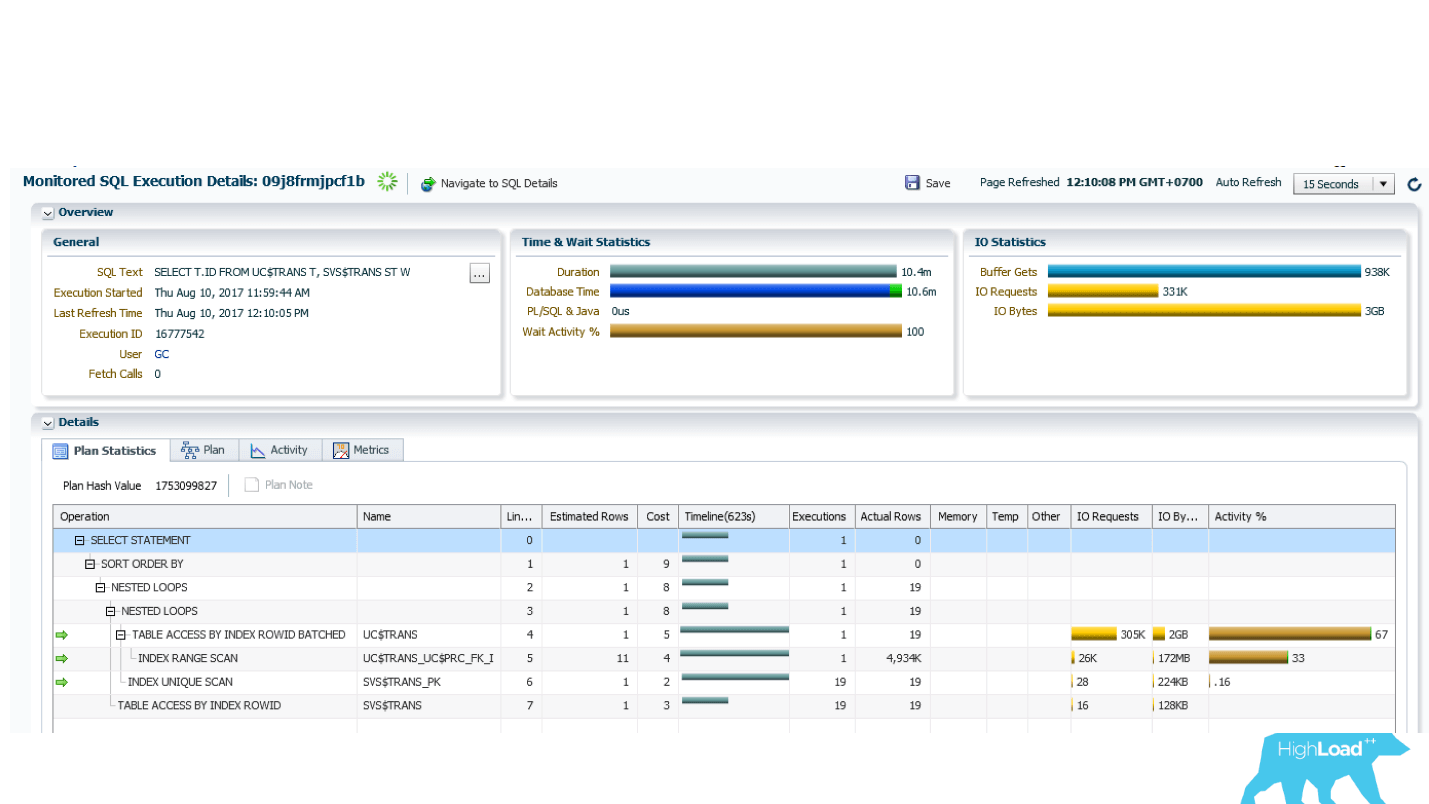1429x804 pixels.
Task: Click green arrow beside INDEX RANGE SCAN
Action: tap(62, 658)
